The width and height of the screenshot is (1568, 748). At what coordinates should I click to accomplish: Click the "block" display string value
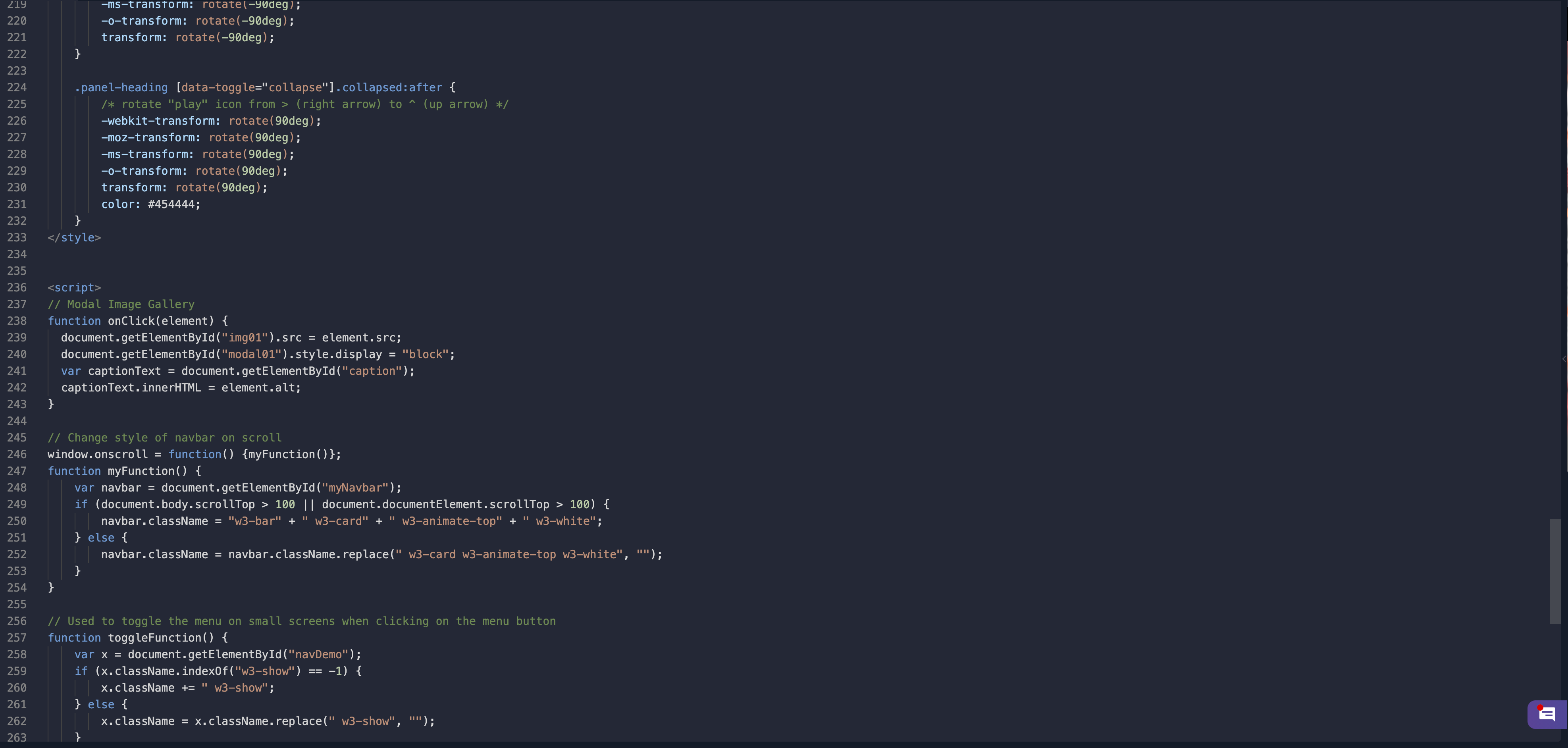[x=425, y=354]
